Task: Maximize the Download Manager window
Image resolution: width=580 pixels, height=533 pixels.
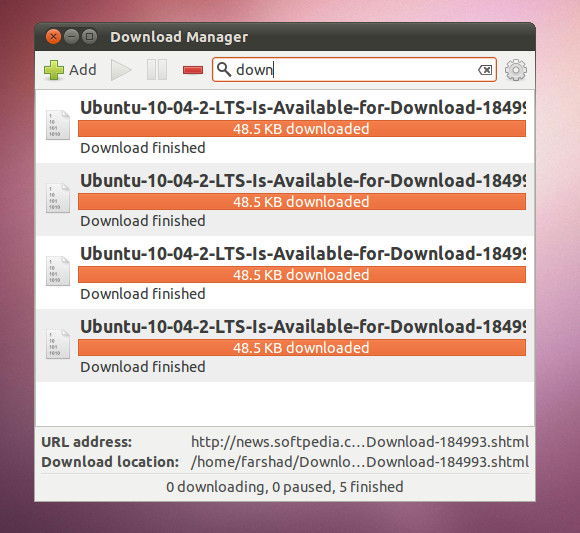Action: (89, 37)
